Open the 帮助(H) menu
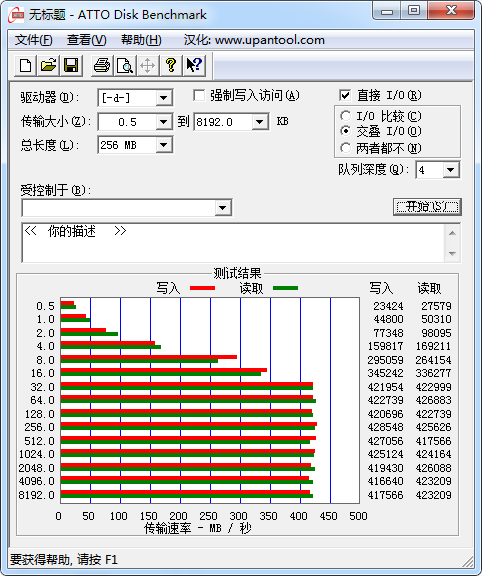This screenshot has width=482, height=576. pyautogui.click(x=141, y=40)
